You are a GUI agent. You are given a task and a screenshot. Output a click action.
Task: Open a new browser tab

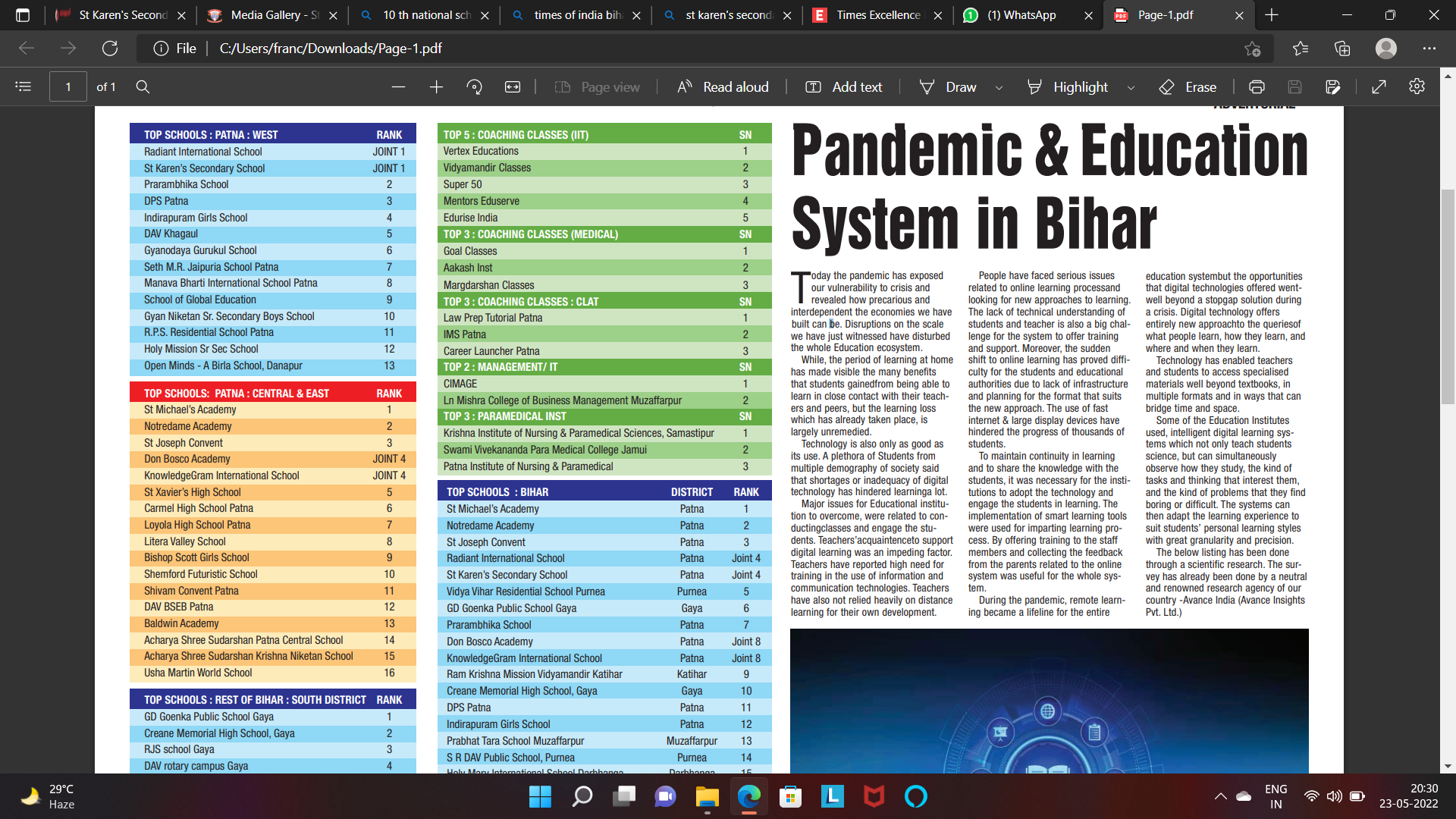[1272, 15]
